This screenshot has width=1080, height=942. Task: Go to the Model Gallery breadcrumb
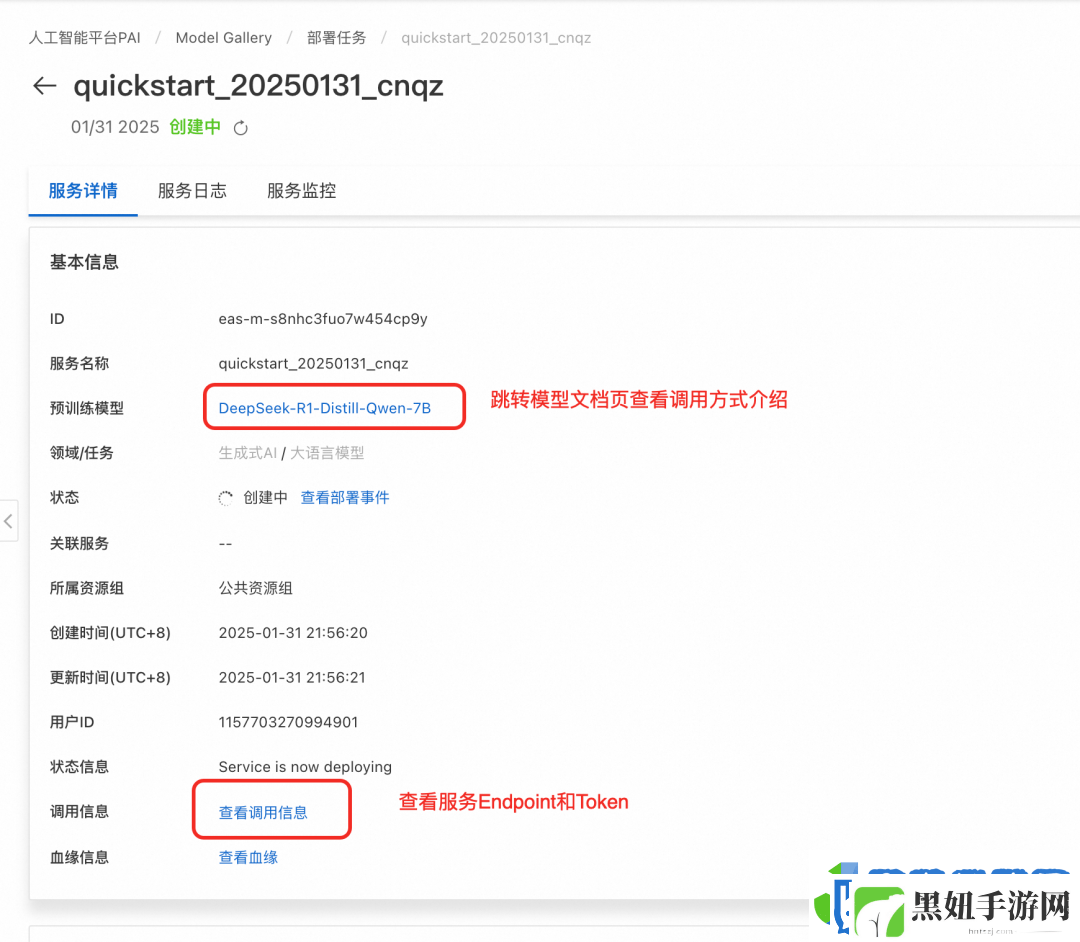pyautogui.click(x=224, y=38)
